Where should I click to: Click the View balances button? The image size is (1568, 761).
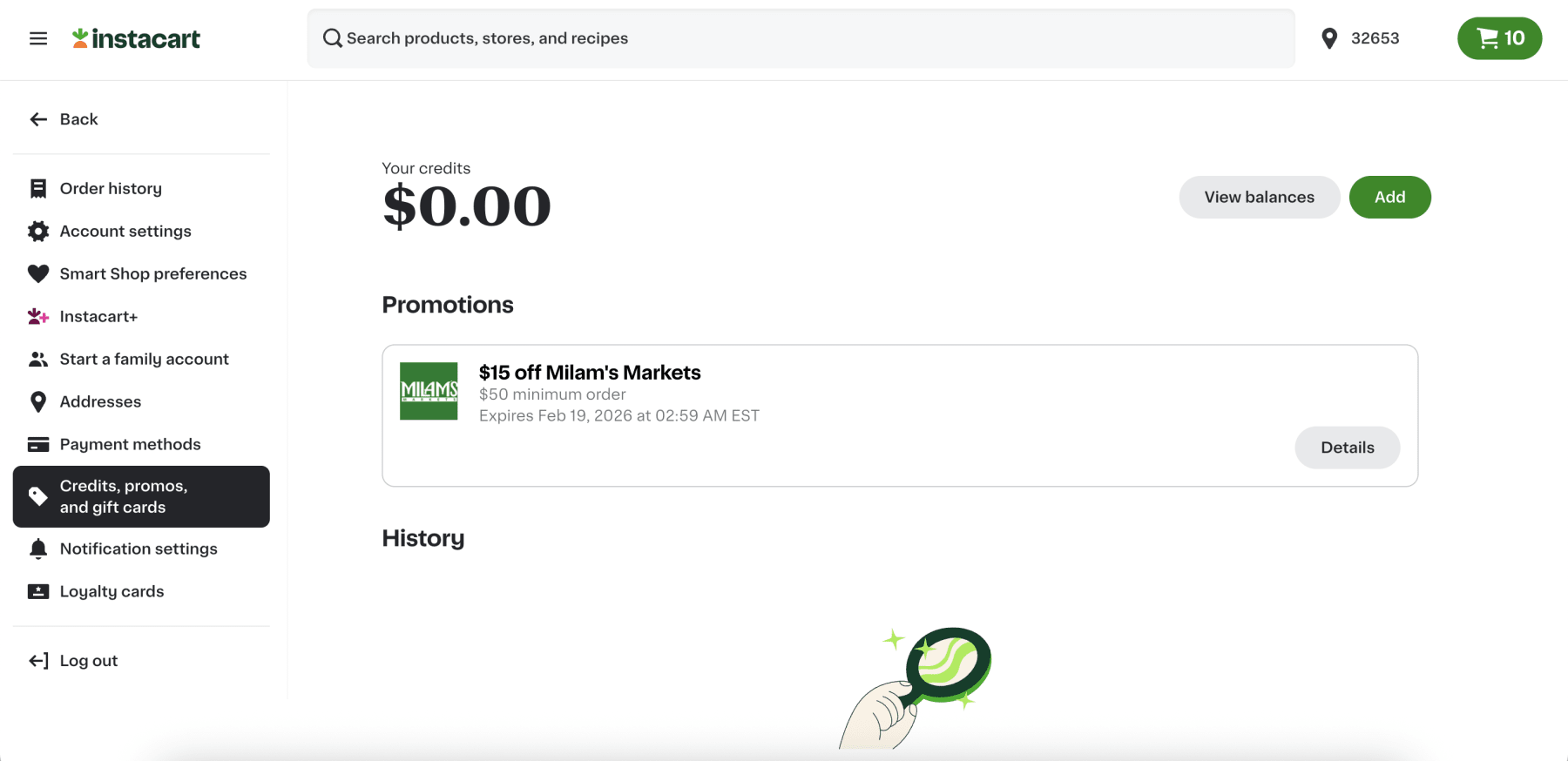[x=1259, y=198]
